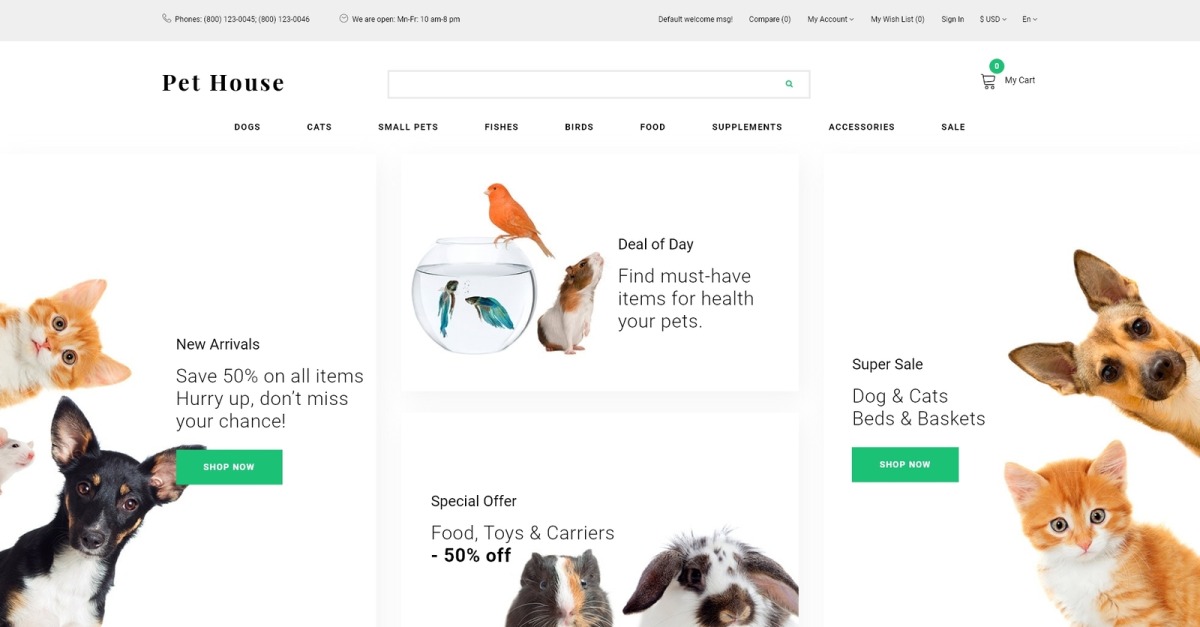Click the Compare (0) link
Screen dimensions: 1200x627
(x=770, y=19)
